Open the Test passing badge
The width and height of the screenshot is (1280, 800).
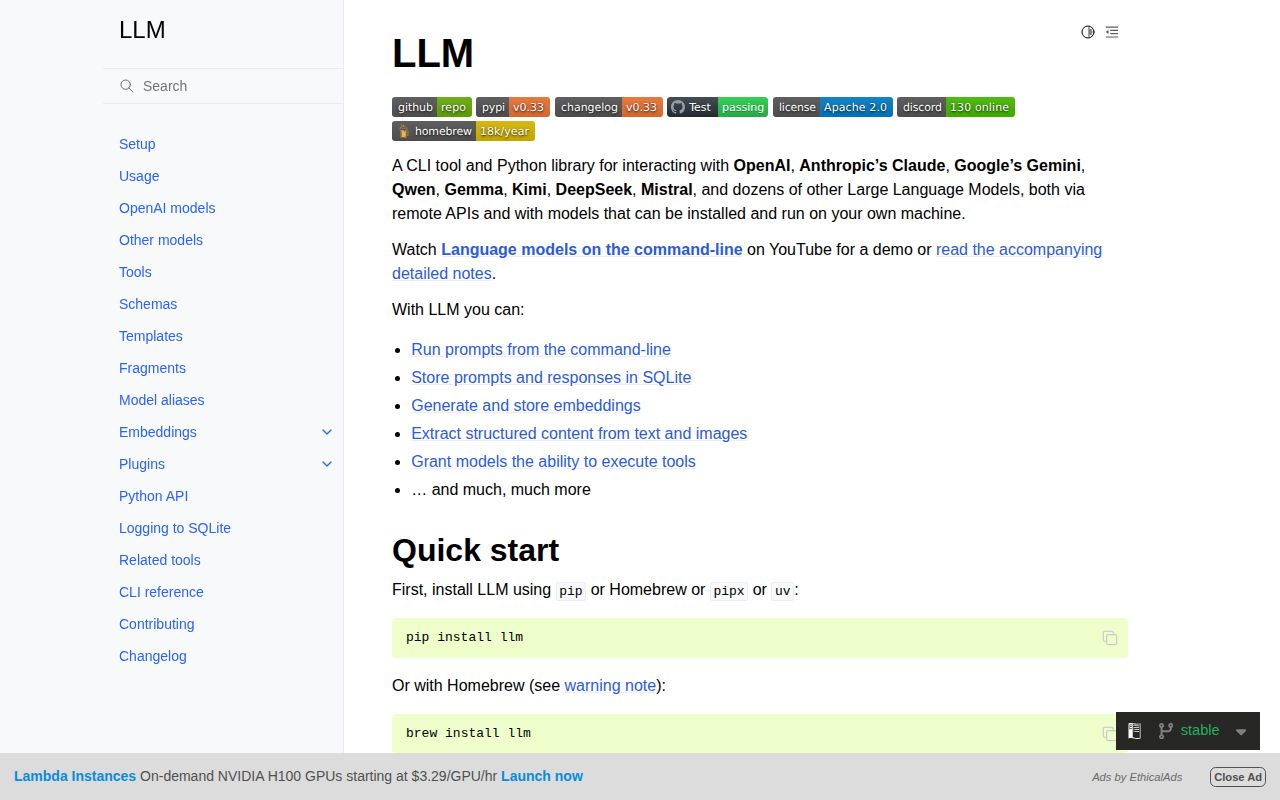tap(718, 107)
